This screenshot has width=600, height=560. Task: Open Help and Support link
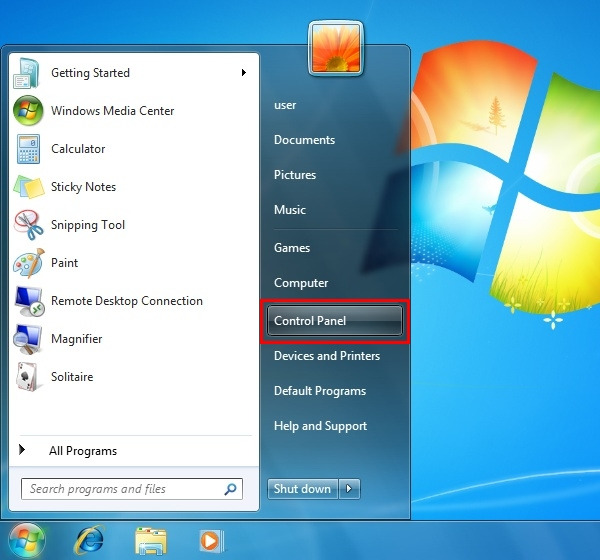tap(320, 426)
